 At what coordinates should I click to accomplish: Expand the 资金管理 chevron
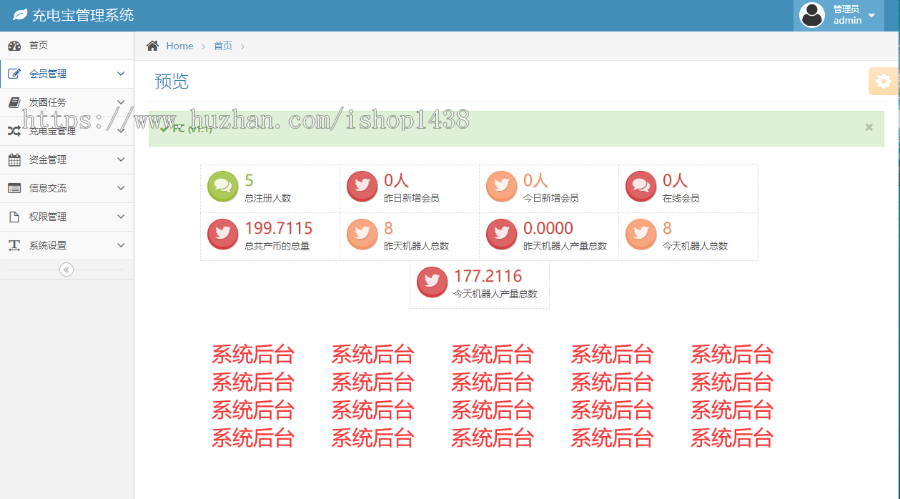click(x=121, y=160)
